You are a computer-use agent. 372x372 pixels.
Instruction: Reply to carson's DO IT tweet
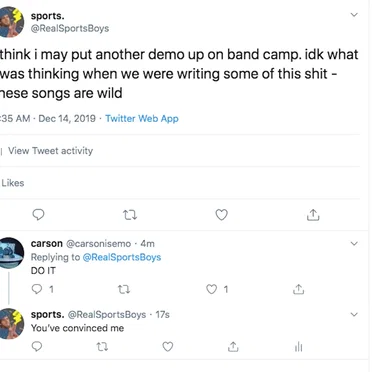[x=37, y=289]
